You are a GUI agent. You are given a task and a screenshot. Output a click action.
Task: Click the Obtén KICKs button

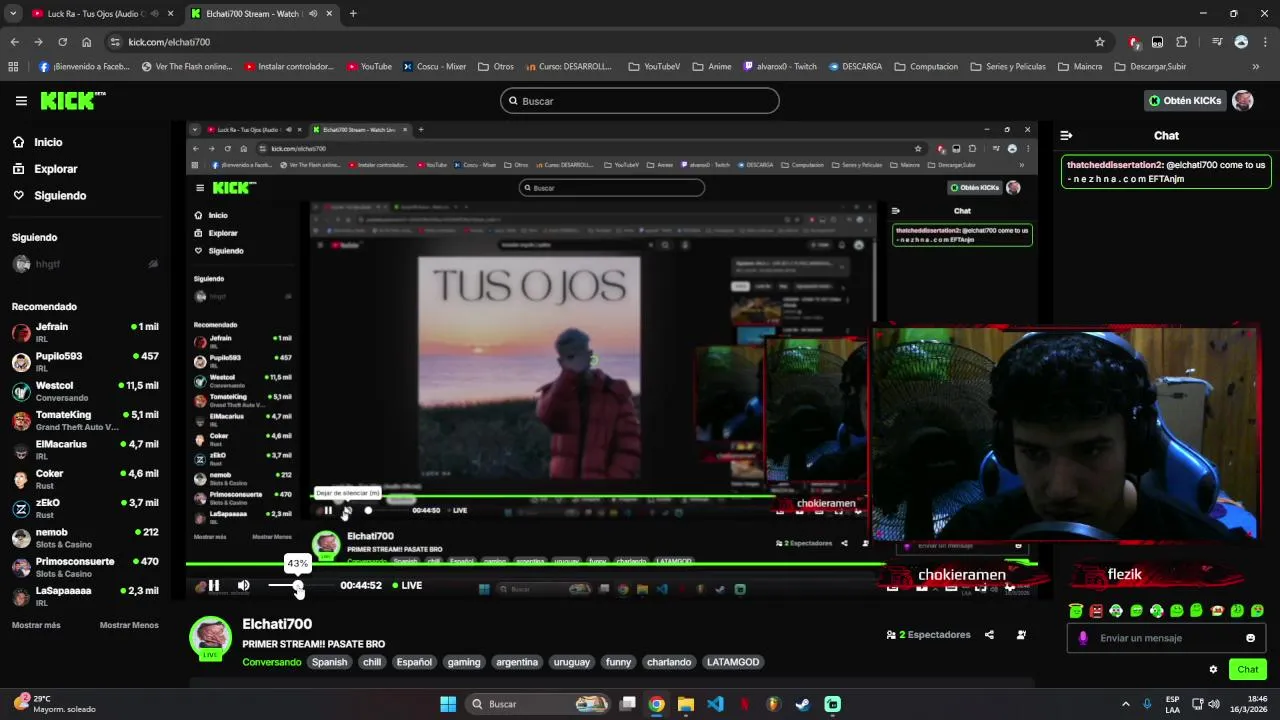click(x=1185, y=101)
